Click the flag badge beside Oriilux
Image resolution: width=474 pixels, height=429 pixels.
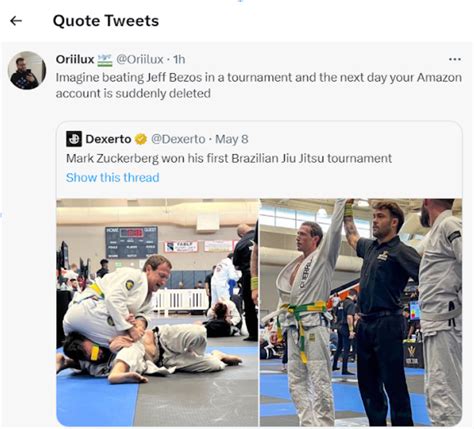click(x=105, y=60)
